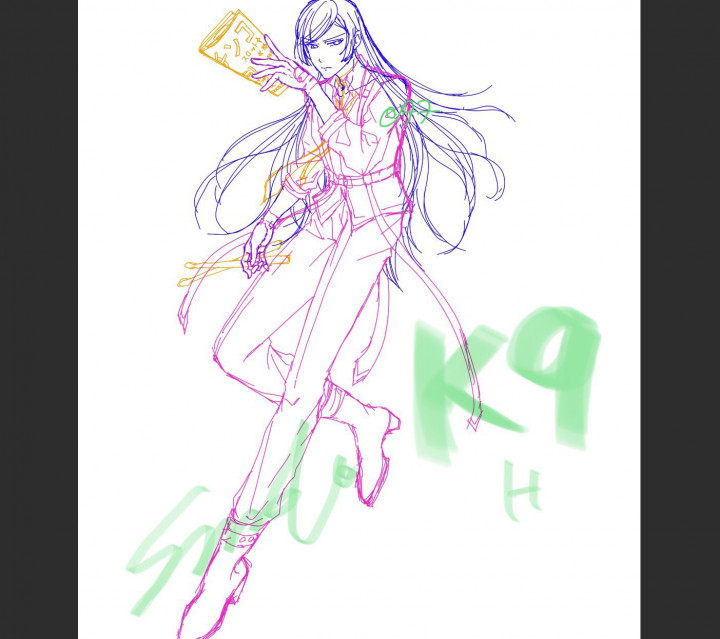Click the small green letter H
The width and height of the screenshot is (720, 639).
tap(522, 489)
